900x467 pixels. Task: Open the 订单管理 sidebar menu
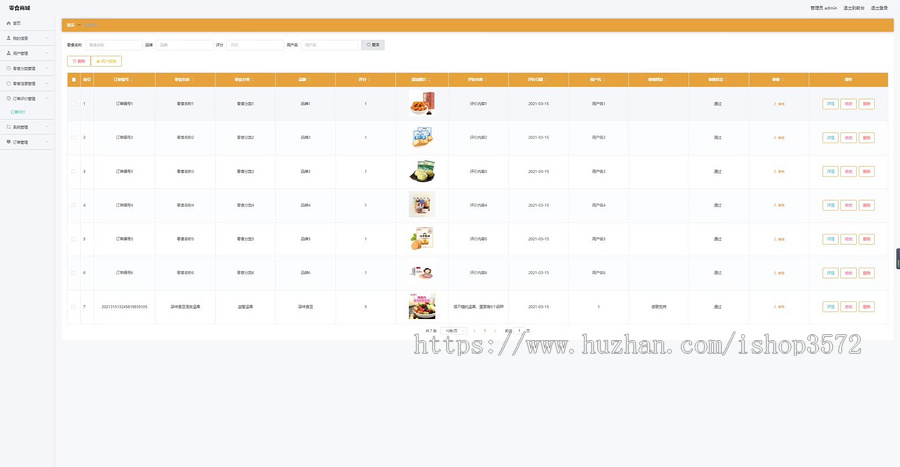pyautogui.click(x=27, y=142)
